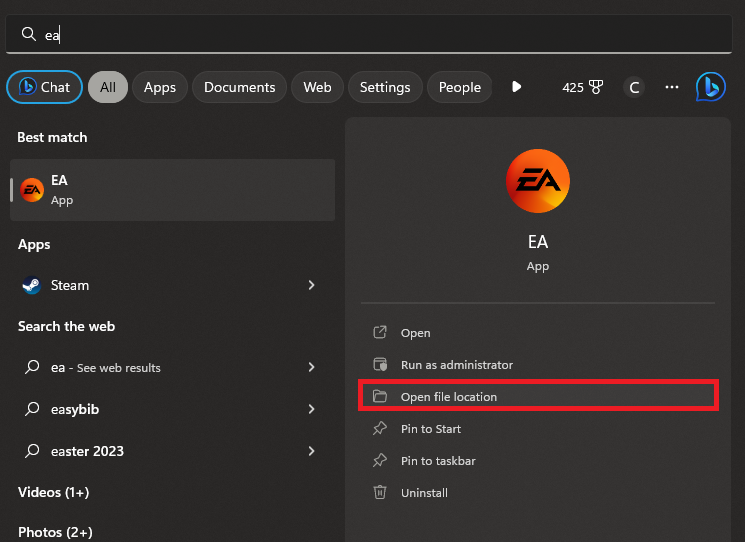Image resolution: width=745 pixels, height=542 pixels.
Task: Click the user account C avatar
Action: (633, 87)
